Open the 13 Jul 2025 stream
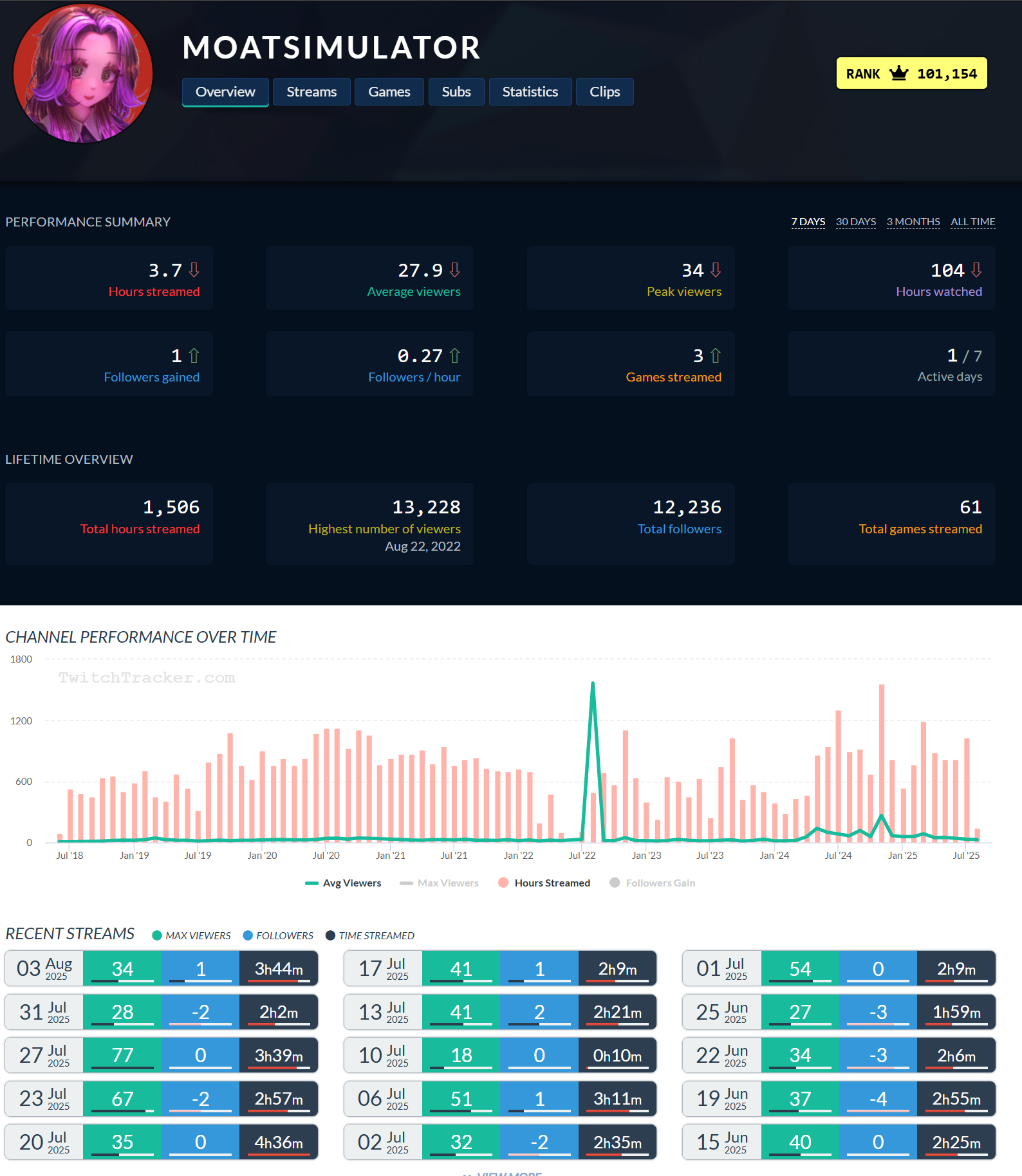This screenshot has height=1176, width=1022. coord(500,1011)
